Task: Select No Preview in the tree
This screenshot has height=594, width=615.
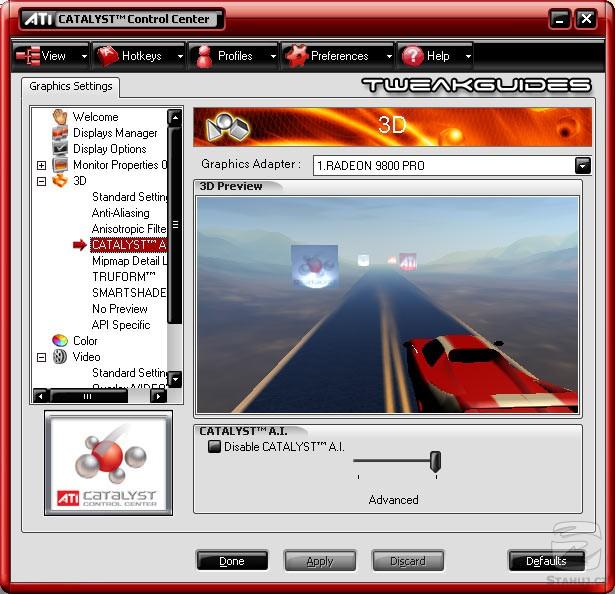Action: [120, 309]
